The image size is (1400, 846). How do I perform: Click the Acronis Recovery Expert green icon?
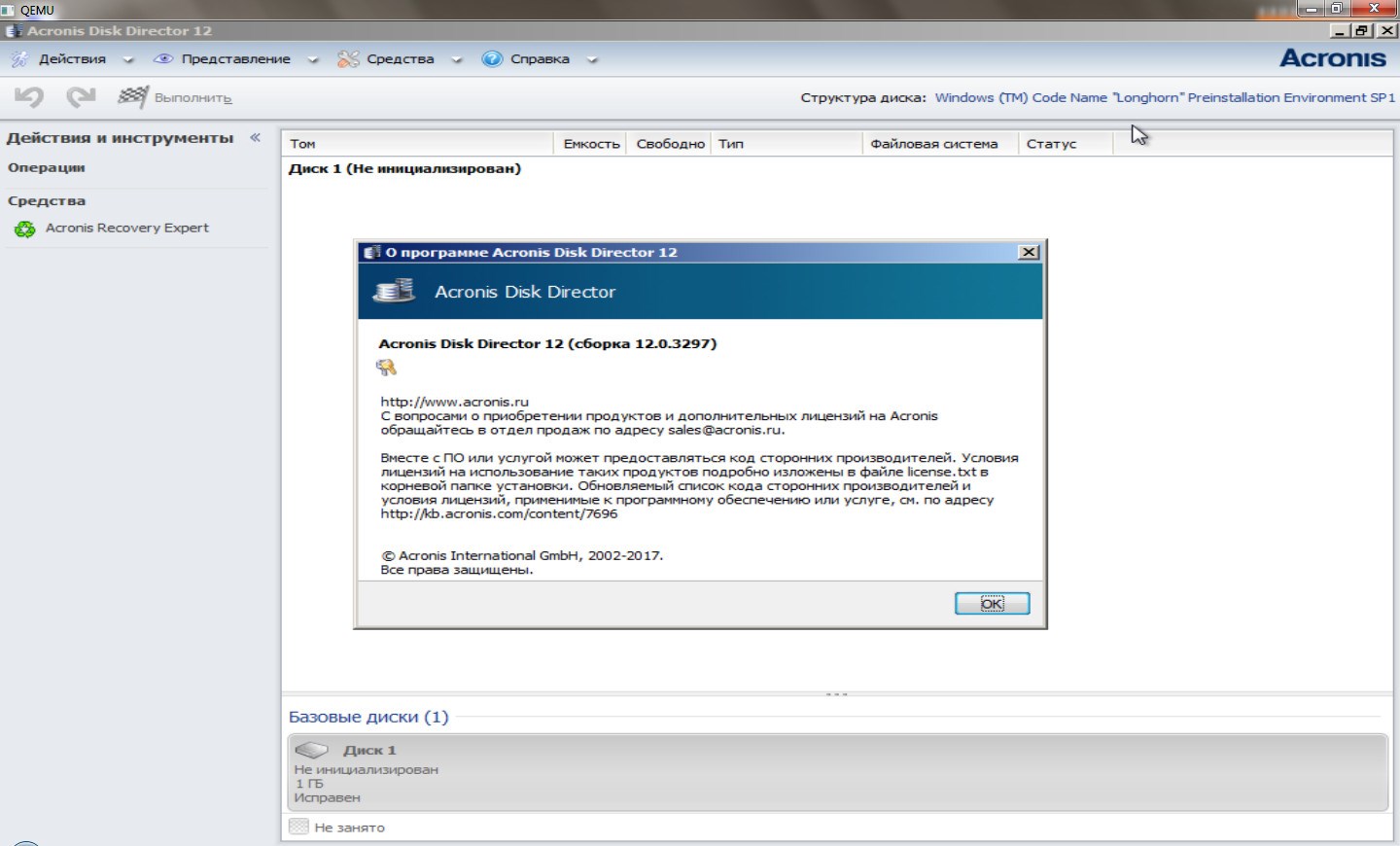click(24, 229)
